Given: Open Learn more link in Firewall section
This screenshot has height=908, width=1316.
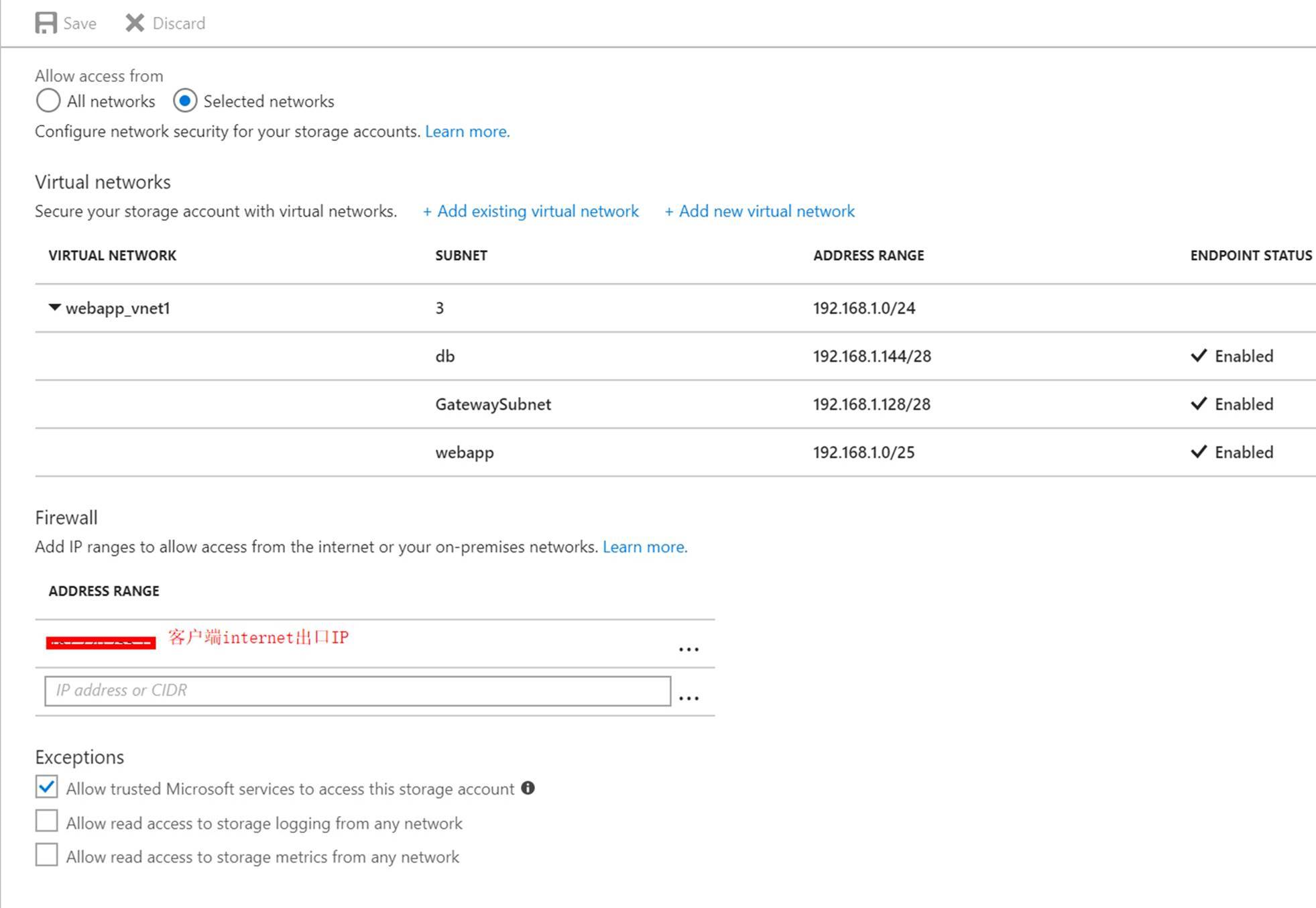Looking at the screenshot, I should click(x=645, y=547).
